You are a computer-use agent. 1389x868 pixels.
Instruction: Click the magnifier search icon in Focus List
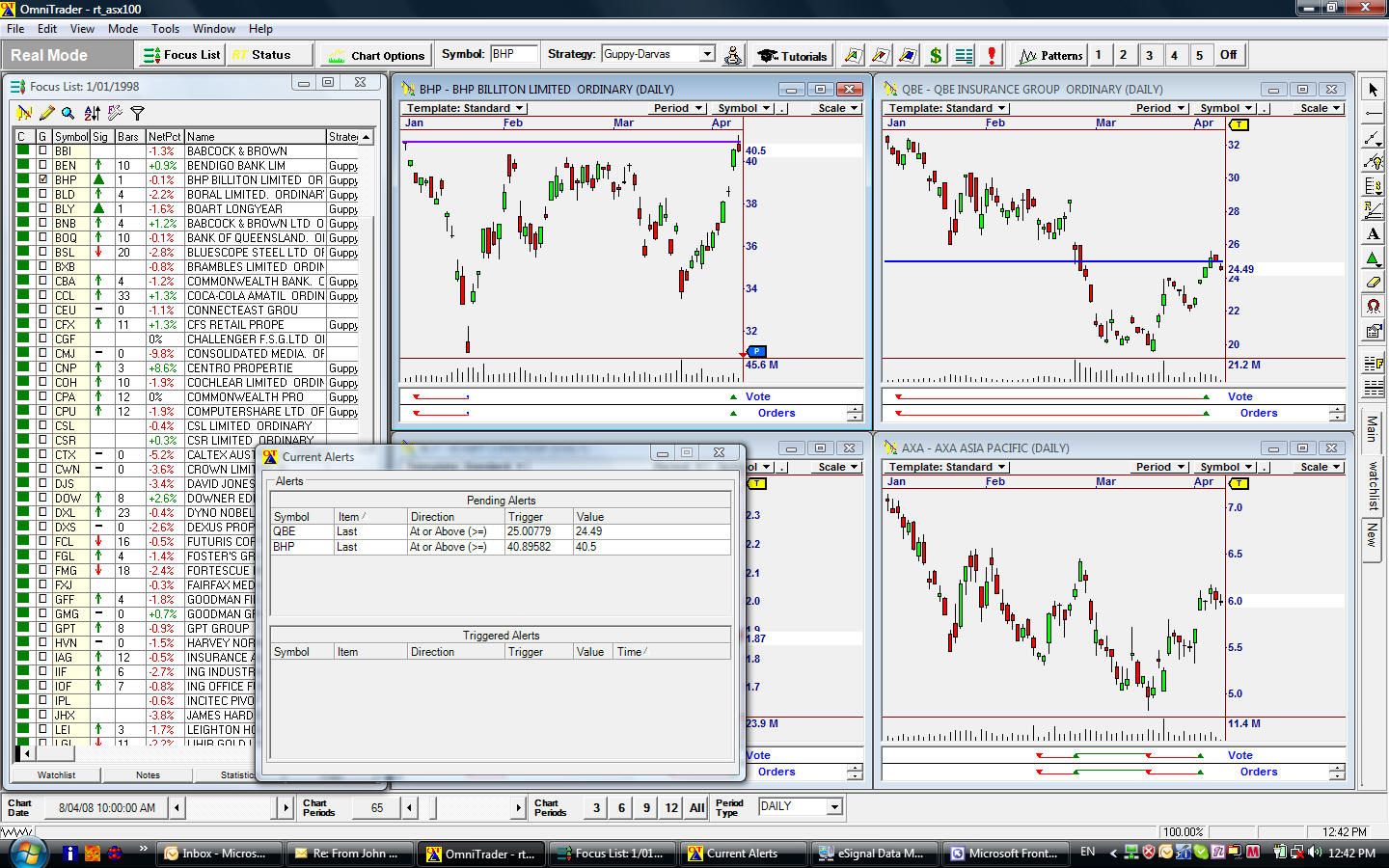(68, 113)
